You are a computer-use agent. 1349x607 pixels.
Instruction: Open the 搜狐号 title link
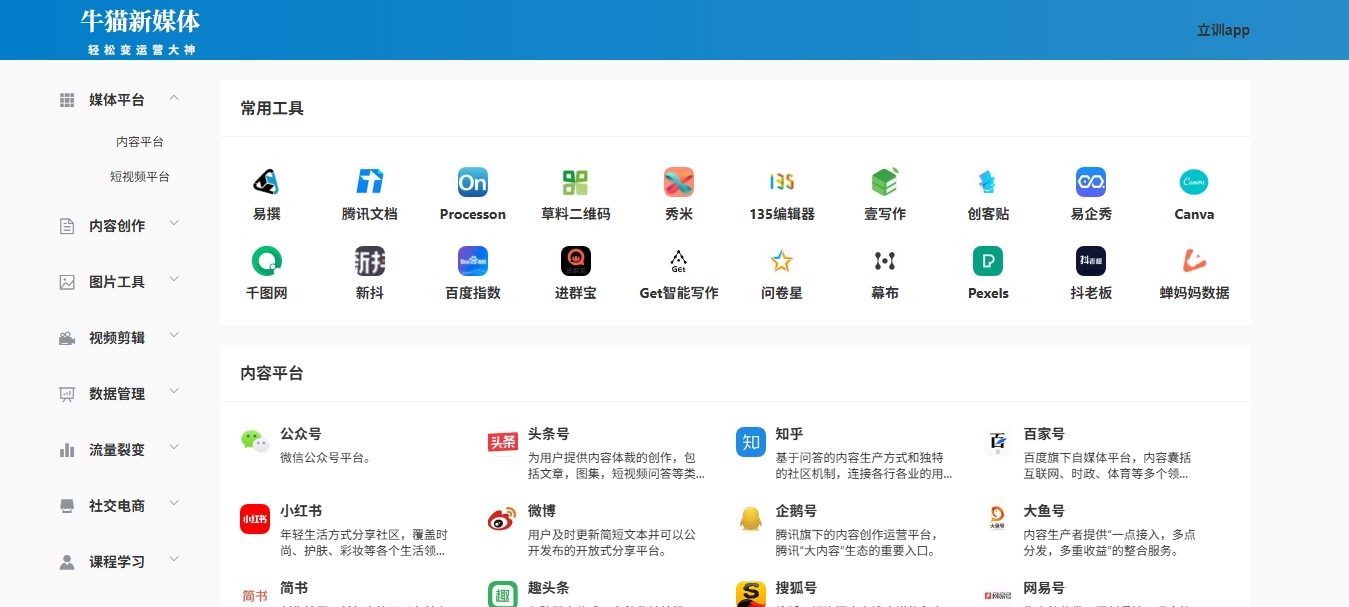796,588
